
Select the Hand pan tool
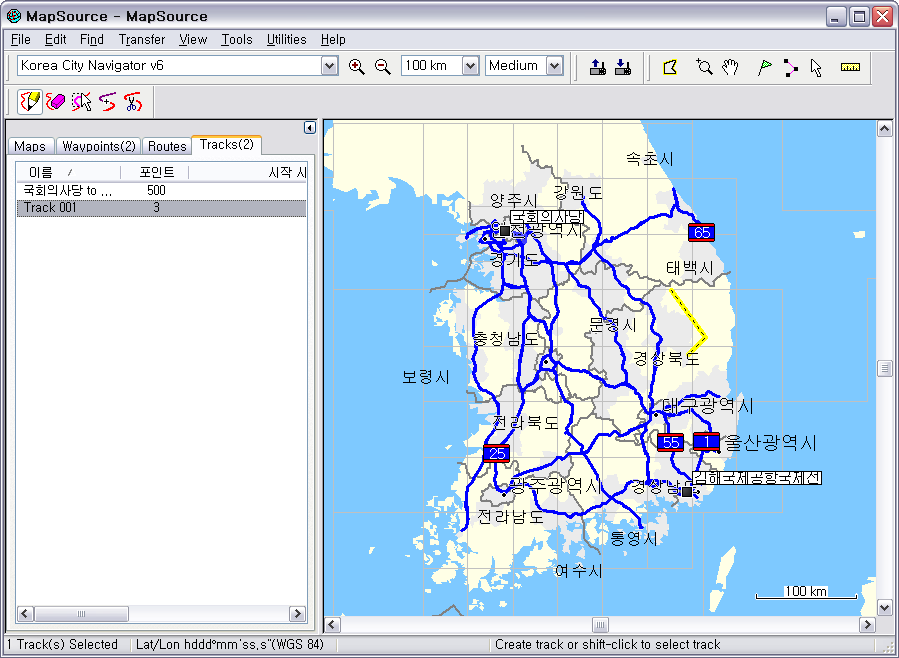(x=730, y=67)
